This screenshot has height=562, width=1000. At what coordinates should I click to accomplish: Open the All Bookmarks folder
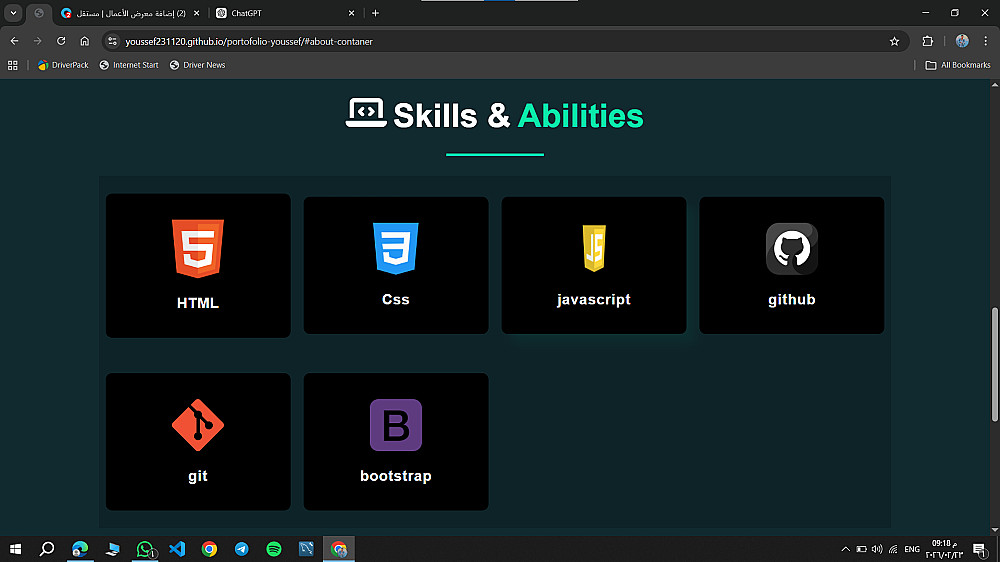[x=958, y=65]
